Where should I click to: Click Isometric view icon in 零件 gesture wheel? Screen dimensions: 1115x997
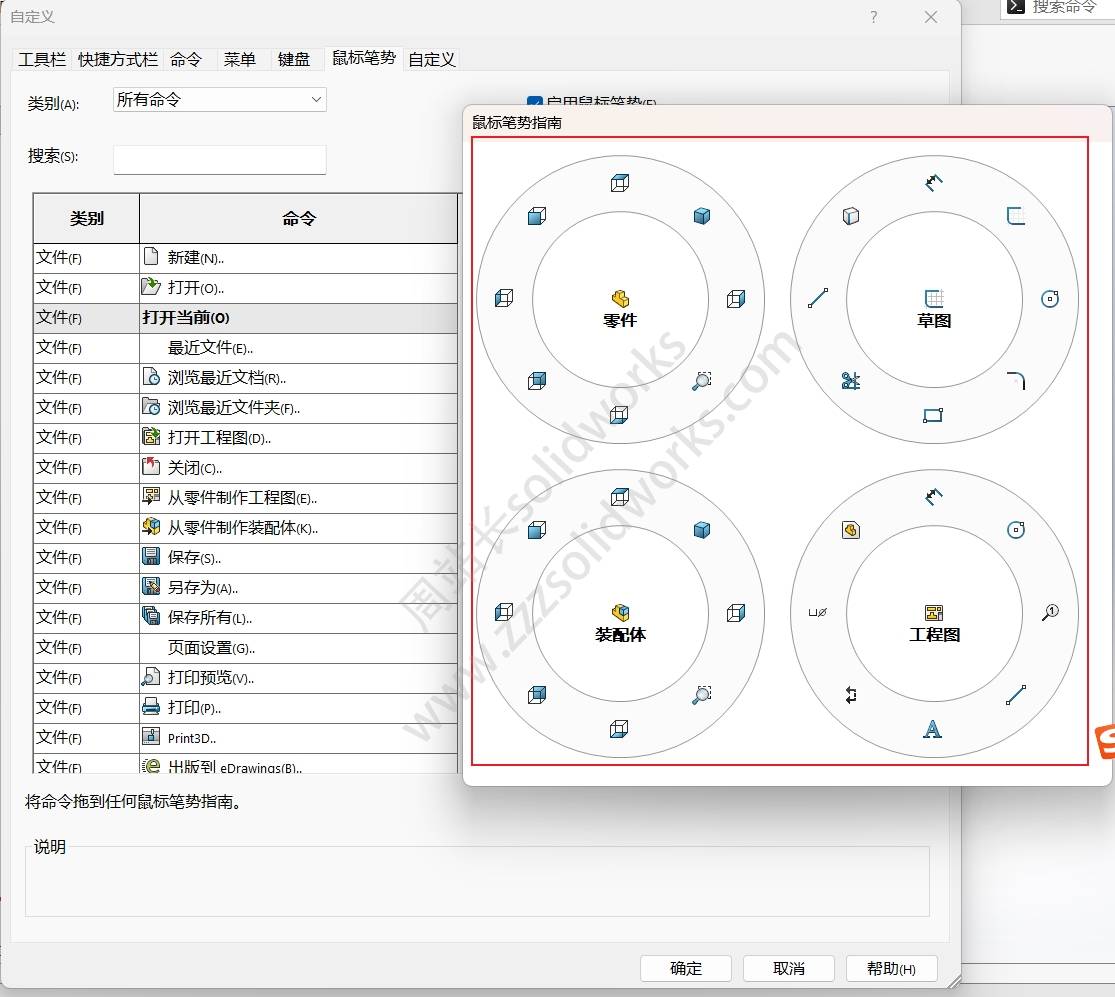pyautogui.click(x=702, y=215)
